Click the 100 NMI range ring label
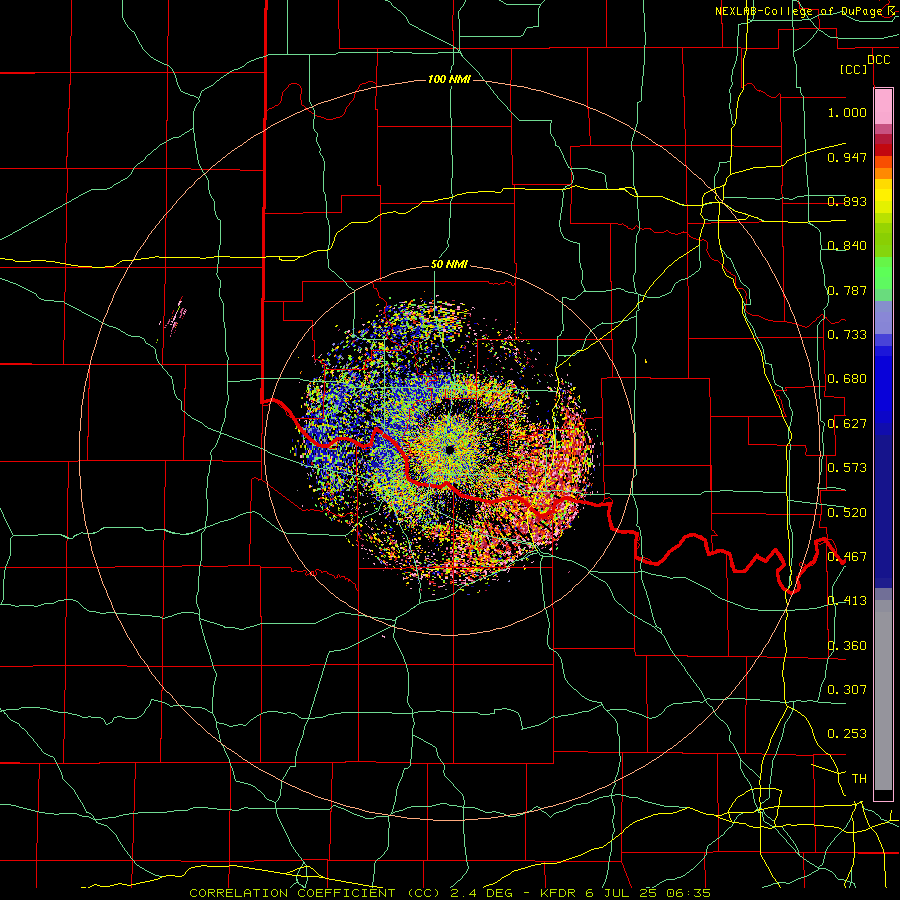This screenshot has width=900, height=900. pyautogui.click(x=449, y=79)
